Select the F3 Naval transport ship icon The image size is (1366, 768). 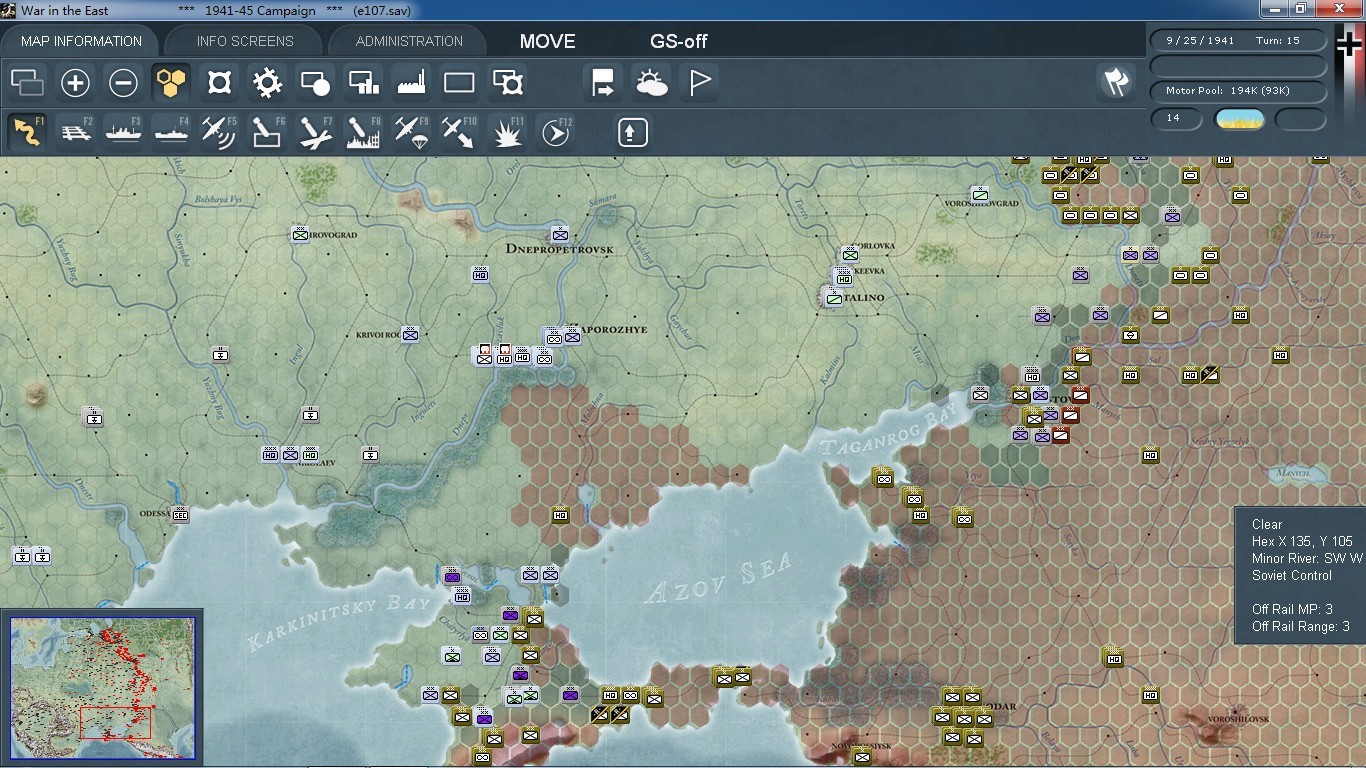tap(124, 132)
